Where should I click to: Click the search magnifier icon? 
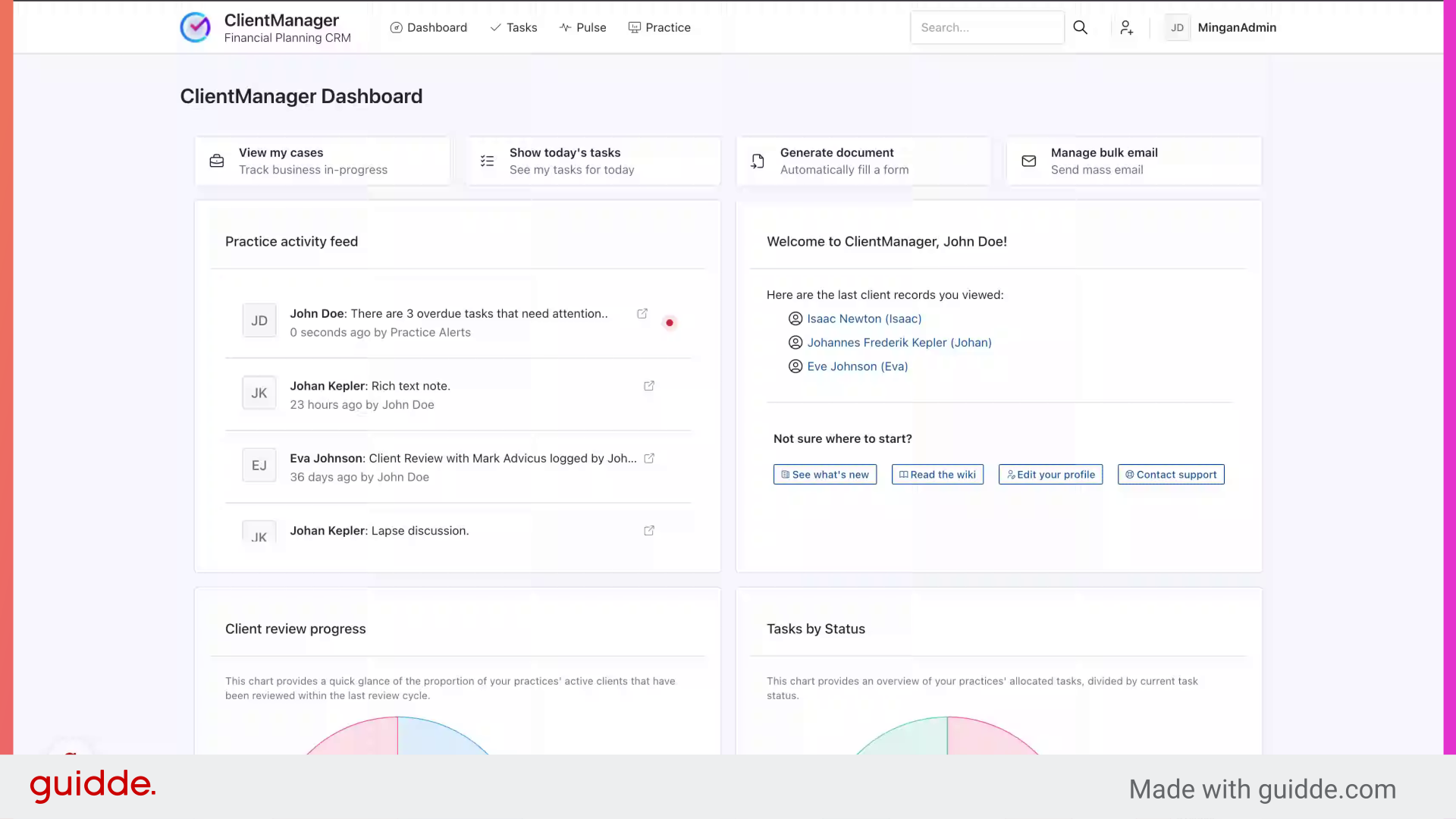tap(1080, 27)
